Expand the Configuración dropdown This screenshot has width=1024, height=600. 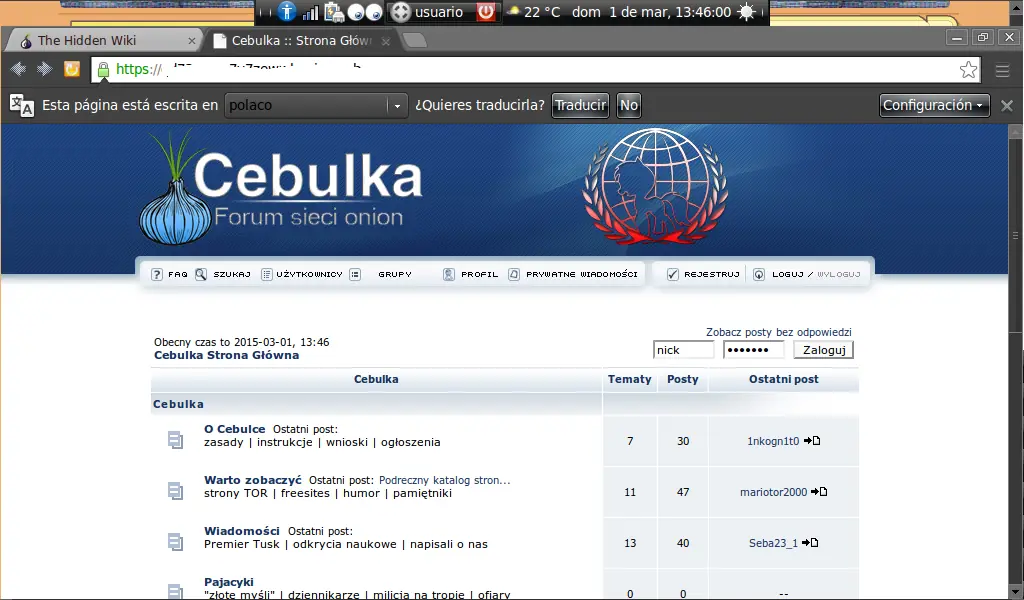(x=934, y=105)
